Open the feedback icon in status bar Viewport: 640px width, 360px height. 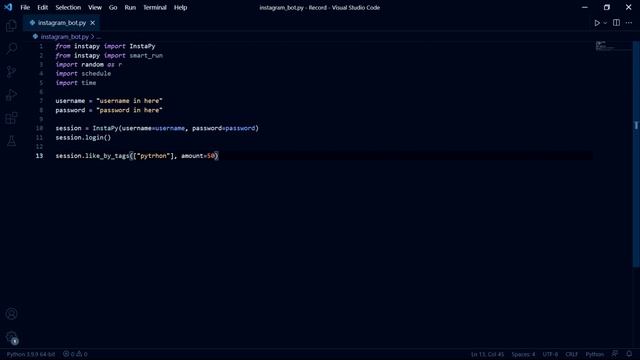pyautogui.click(x=615, y=354)
